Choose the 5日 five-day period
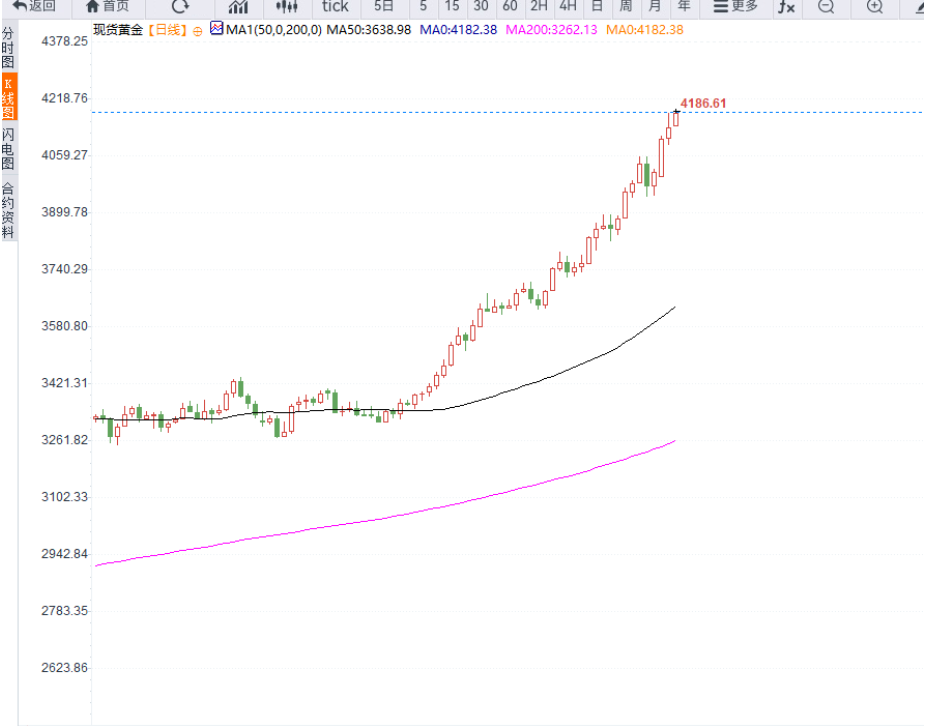 [384, 7]
